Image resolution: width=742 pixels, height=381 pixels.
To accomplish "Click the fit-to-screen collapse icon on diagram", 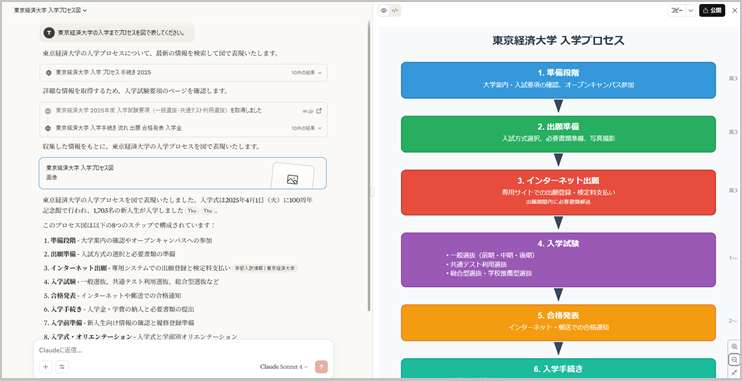I will tap(734, 372).
